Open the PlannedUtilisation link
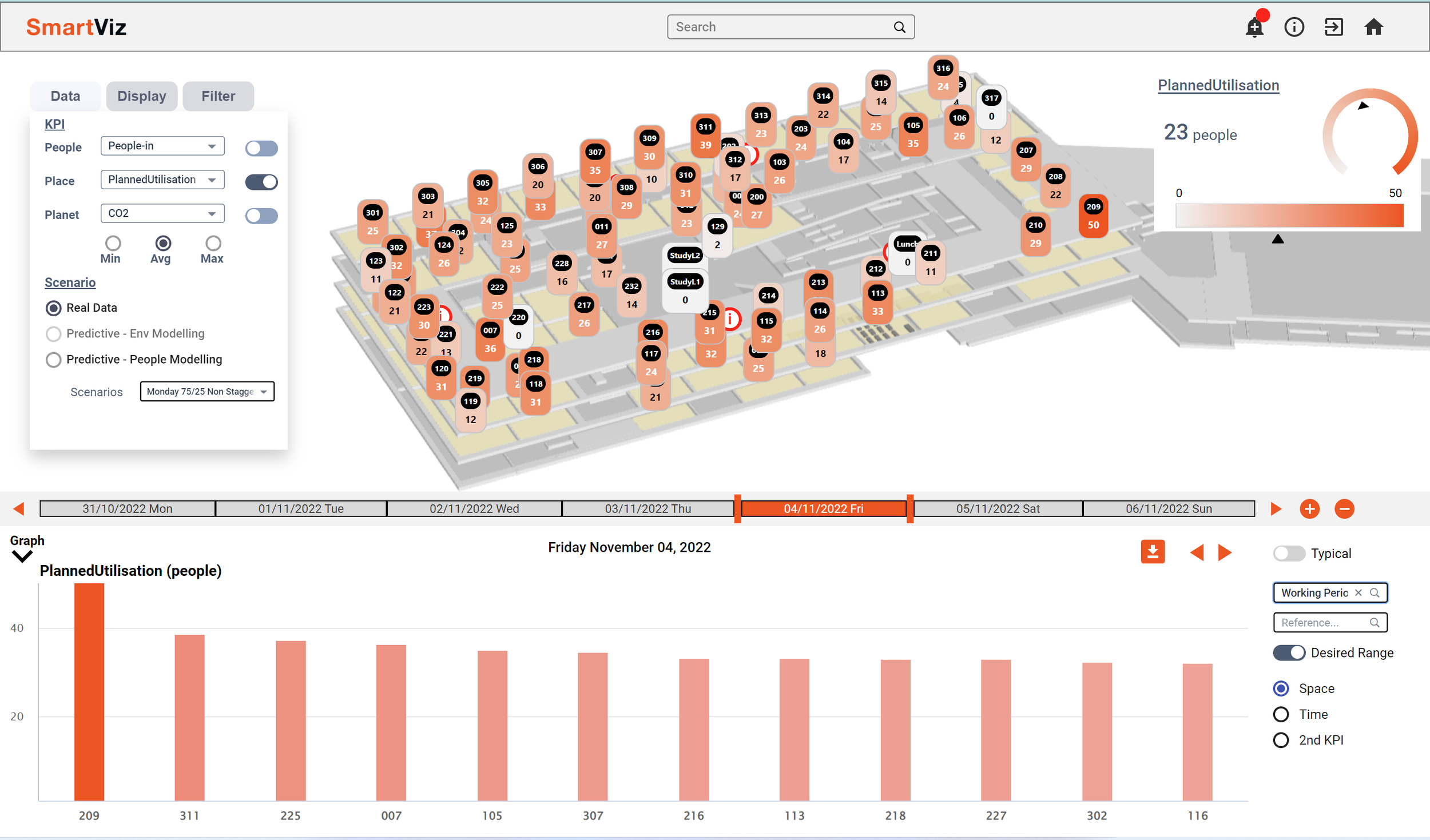The image size is (1430, 840). click(1218, 85)
